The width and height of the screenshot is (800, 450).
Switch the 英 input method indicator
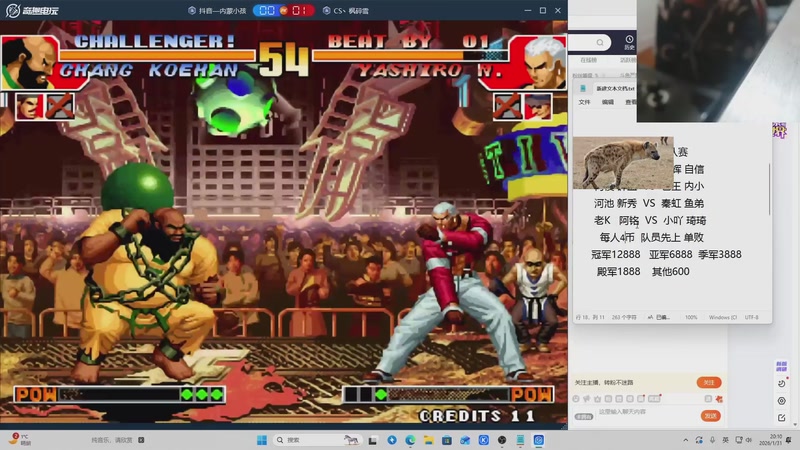[x=726, y=440]
